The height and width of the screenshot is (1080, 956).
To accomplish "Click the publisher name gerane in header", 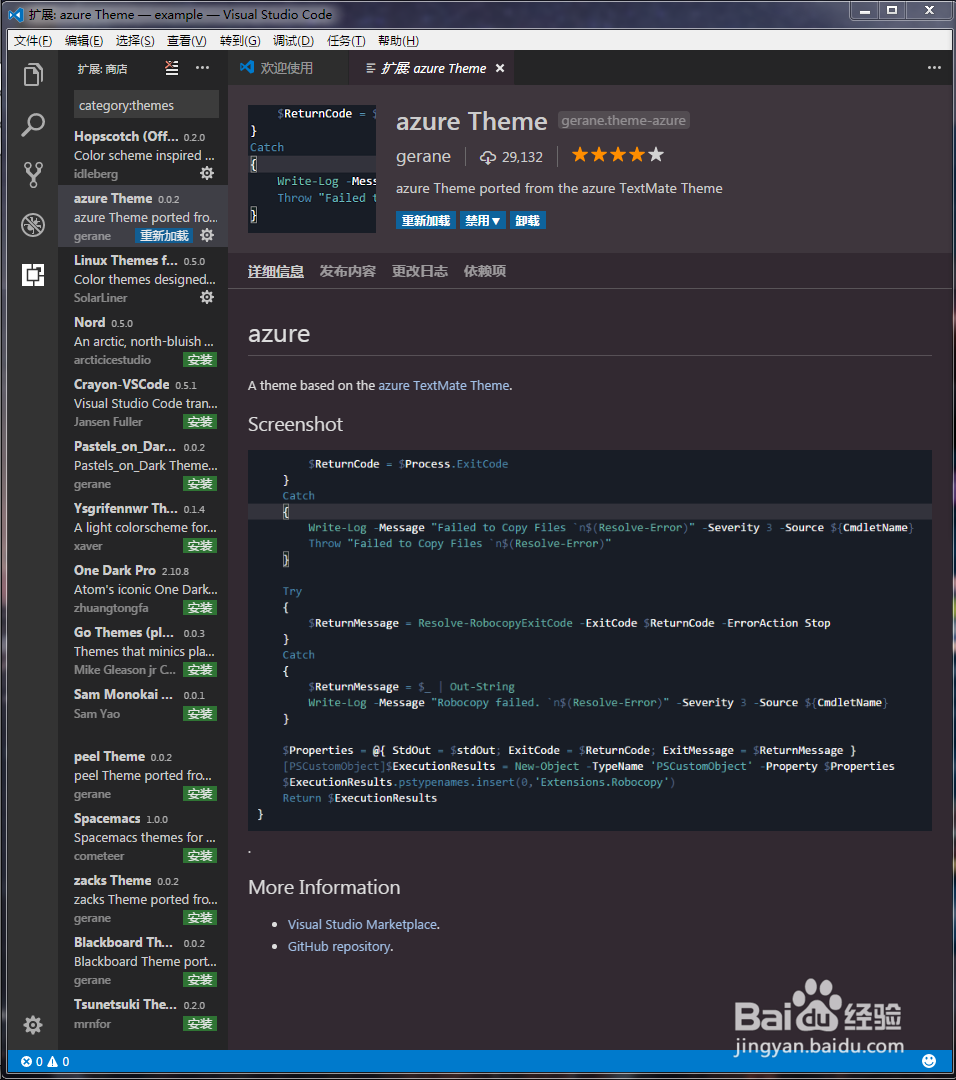I will pos(423,156).
